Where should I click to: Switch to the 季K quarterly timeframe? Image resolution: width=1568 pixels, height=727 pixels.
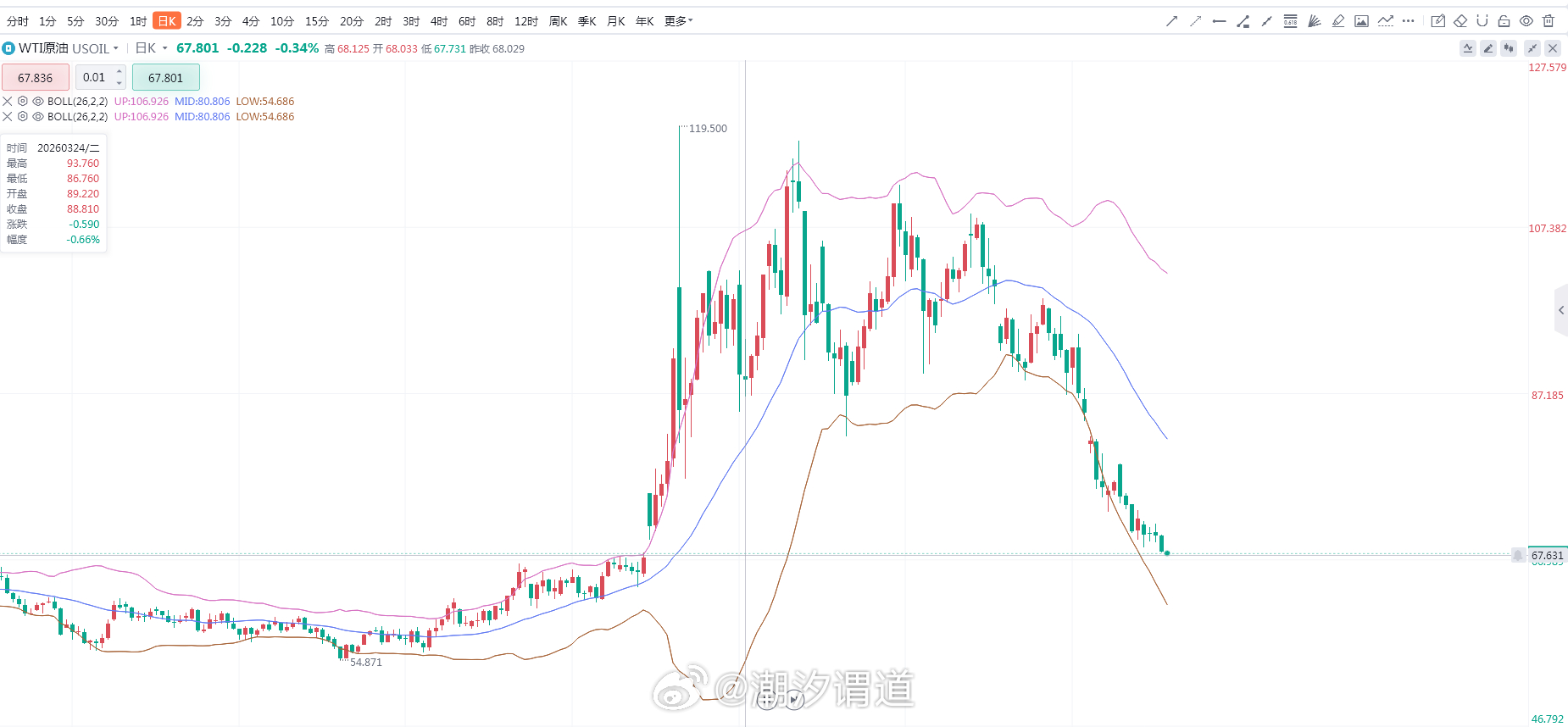tap(587, 21)
